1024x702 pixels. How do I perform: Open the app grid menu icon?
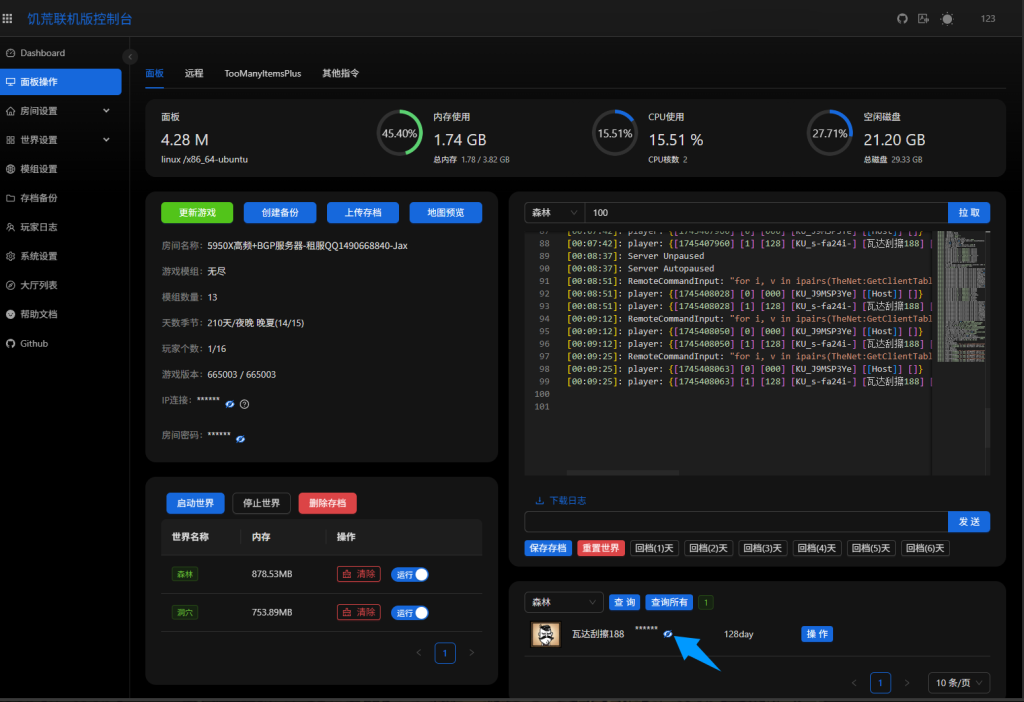(x=8, y=18)
